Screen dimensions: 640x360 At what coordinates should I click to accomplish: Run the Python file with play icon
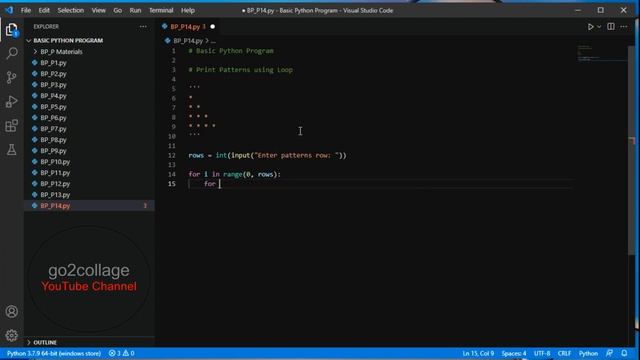pos(590,27)
